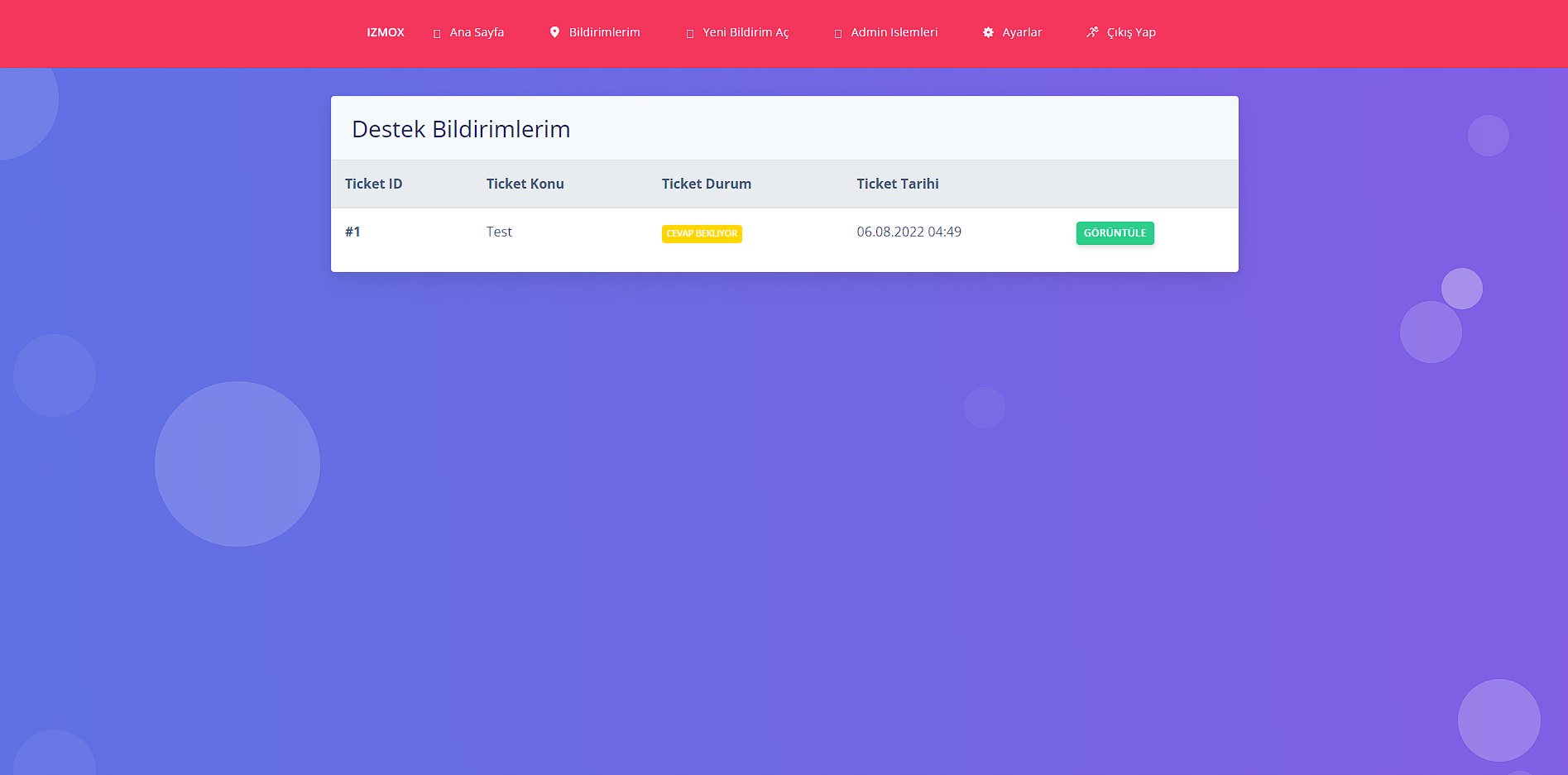Click the location pin icon beside Bildirimlerim

(x=554, y=32)
